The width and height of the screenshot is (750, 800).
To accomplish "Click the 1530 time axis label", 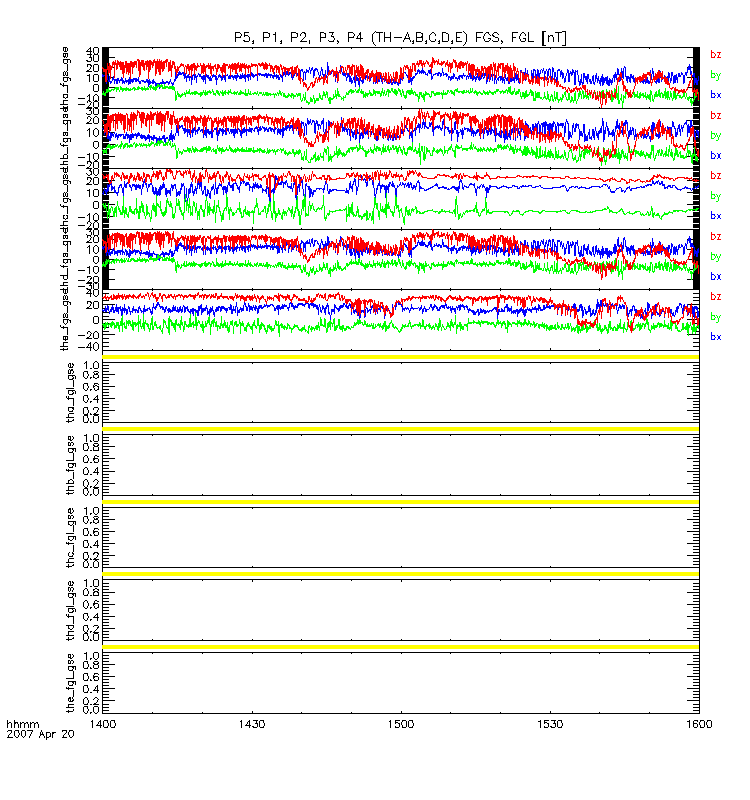I will 550,724.
